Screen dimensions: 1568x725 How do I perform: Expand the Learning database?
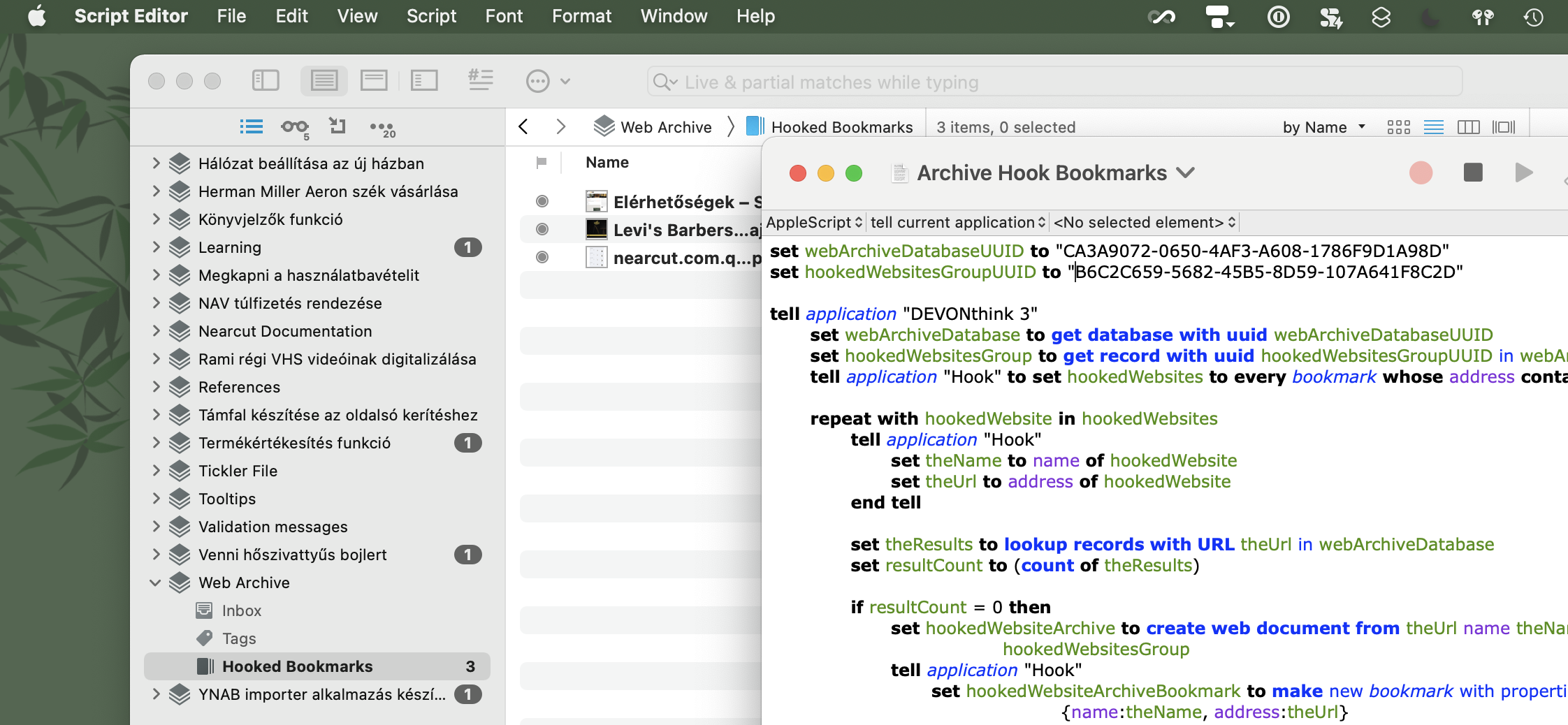(x=156, y=247)
